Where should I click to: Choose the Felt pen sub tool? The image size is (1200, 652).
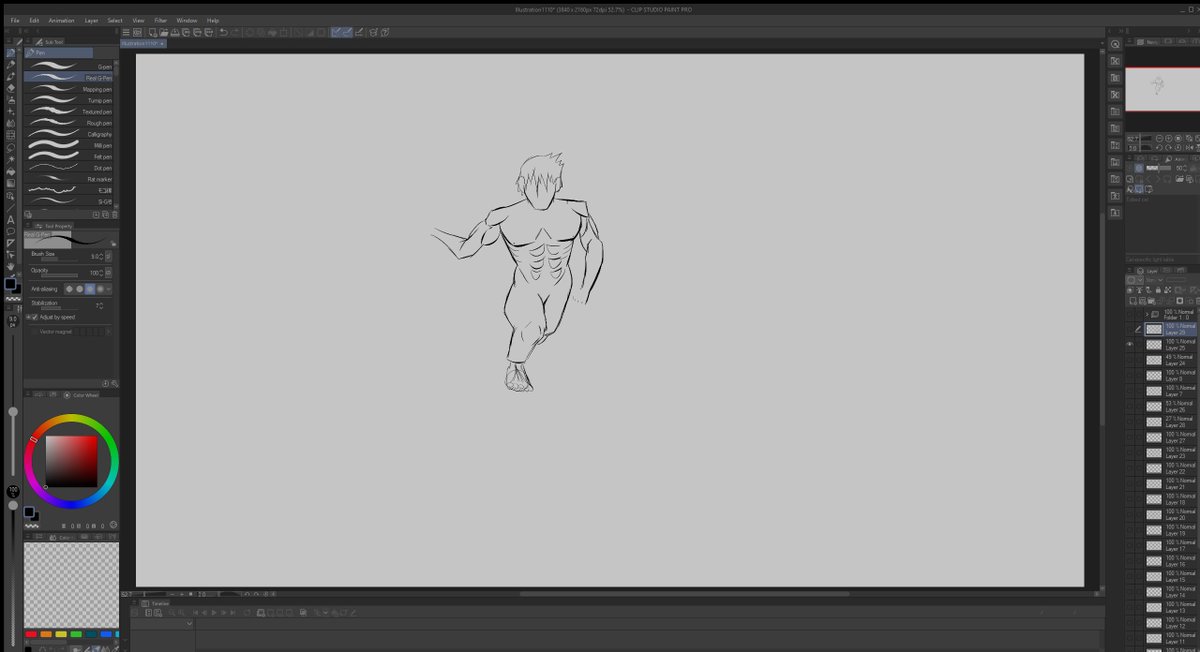coord(70,157)
